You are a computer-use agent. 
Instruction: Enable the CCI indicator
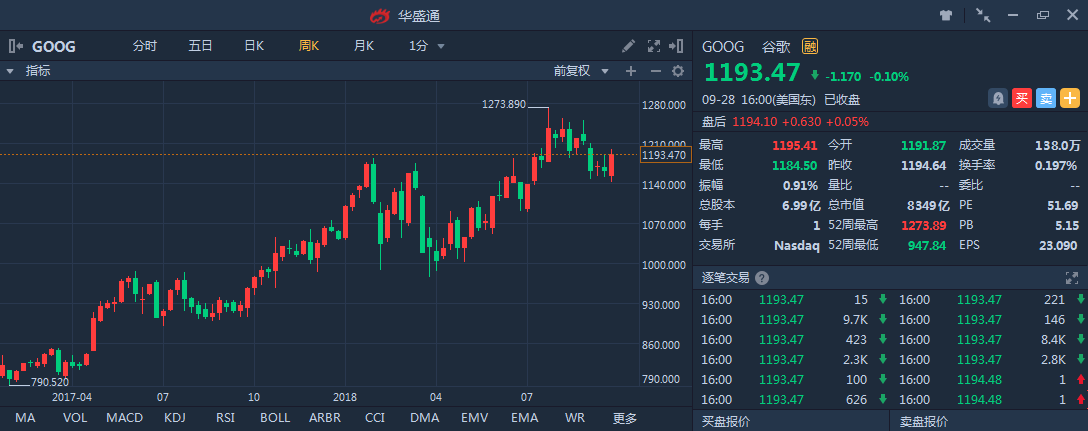point(375,418)
